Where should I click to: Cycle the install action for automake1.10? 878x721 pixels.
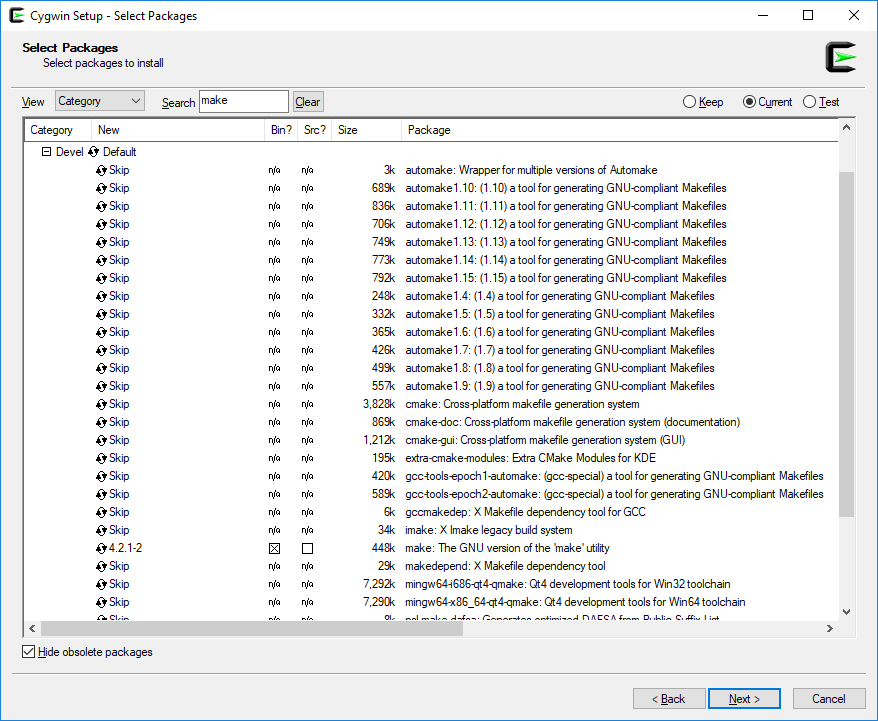point(101,188)
